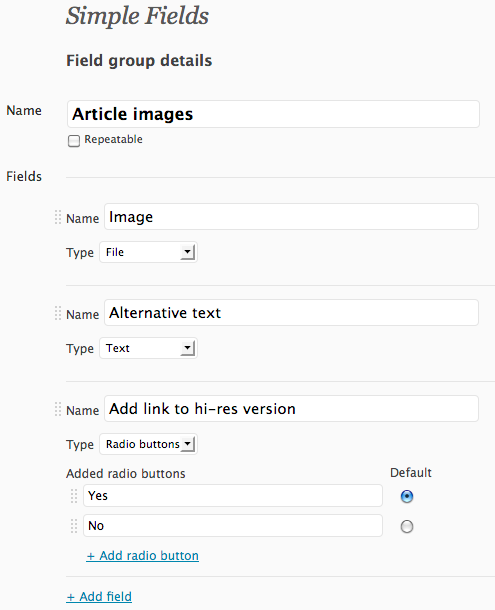Click drag handle next to No option

74,526
